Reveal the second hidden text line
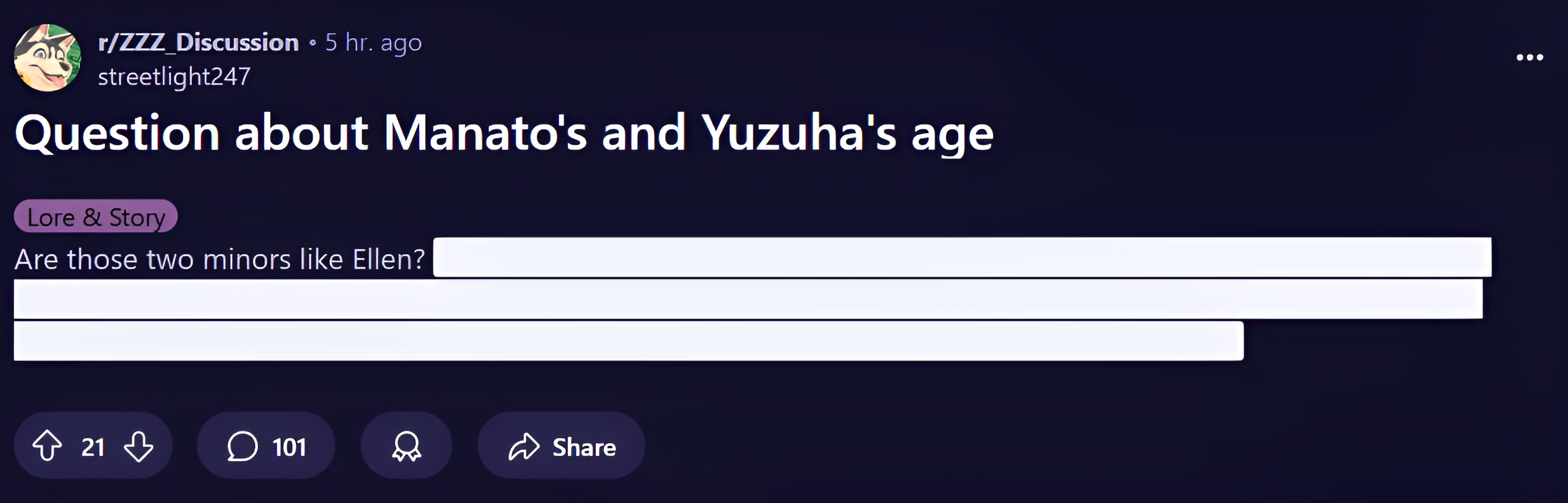The height and width of the screenshot is (503, 1568). coord(748,299)
